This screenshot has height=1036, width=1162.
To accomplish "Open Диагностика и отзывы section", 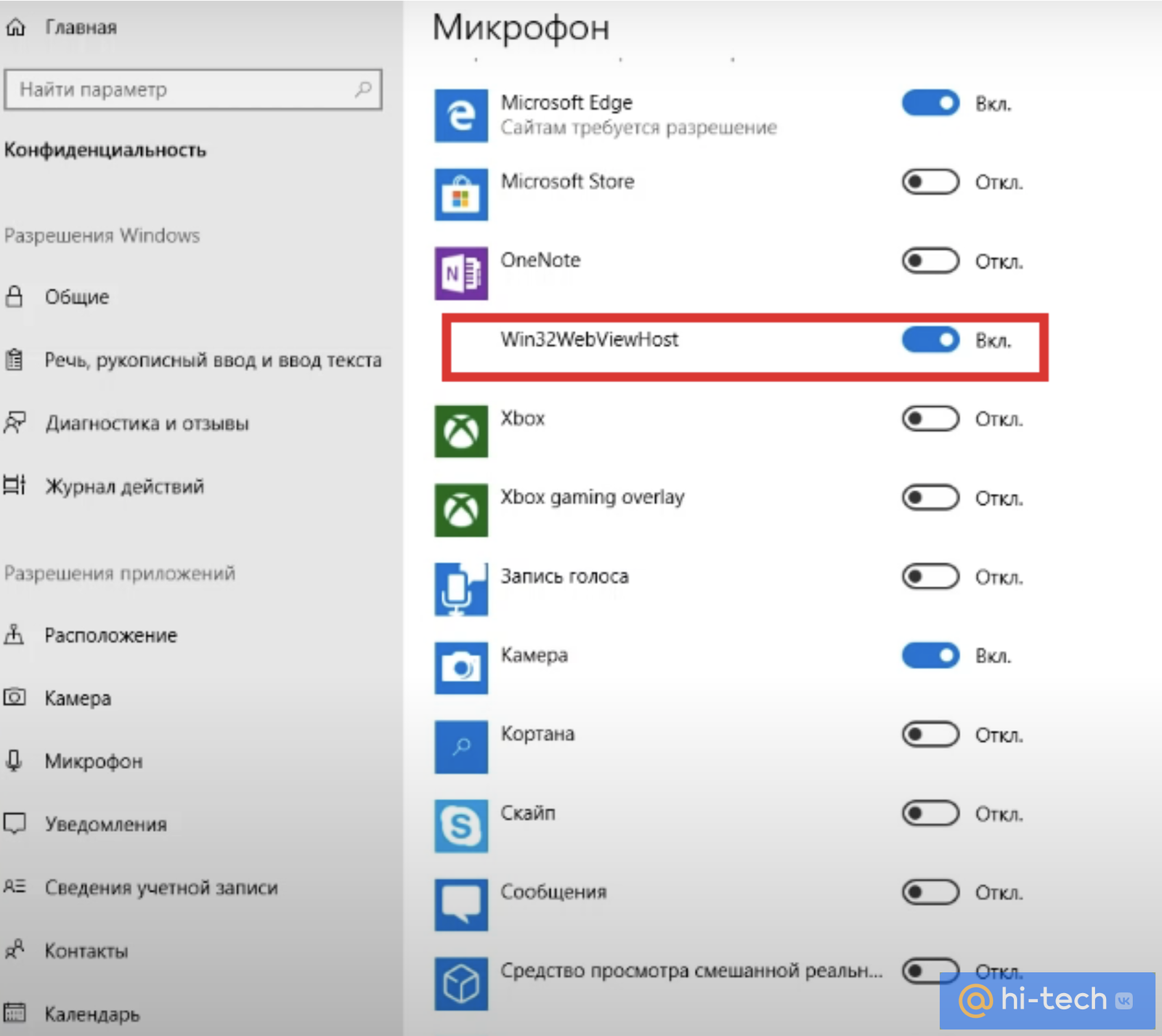I will 147,423.
